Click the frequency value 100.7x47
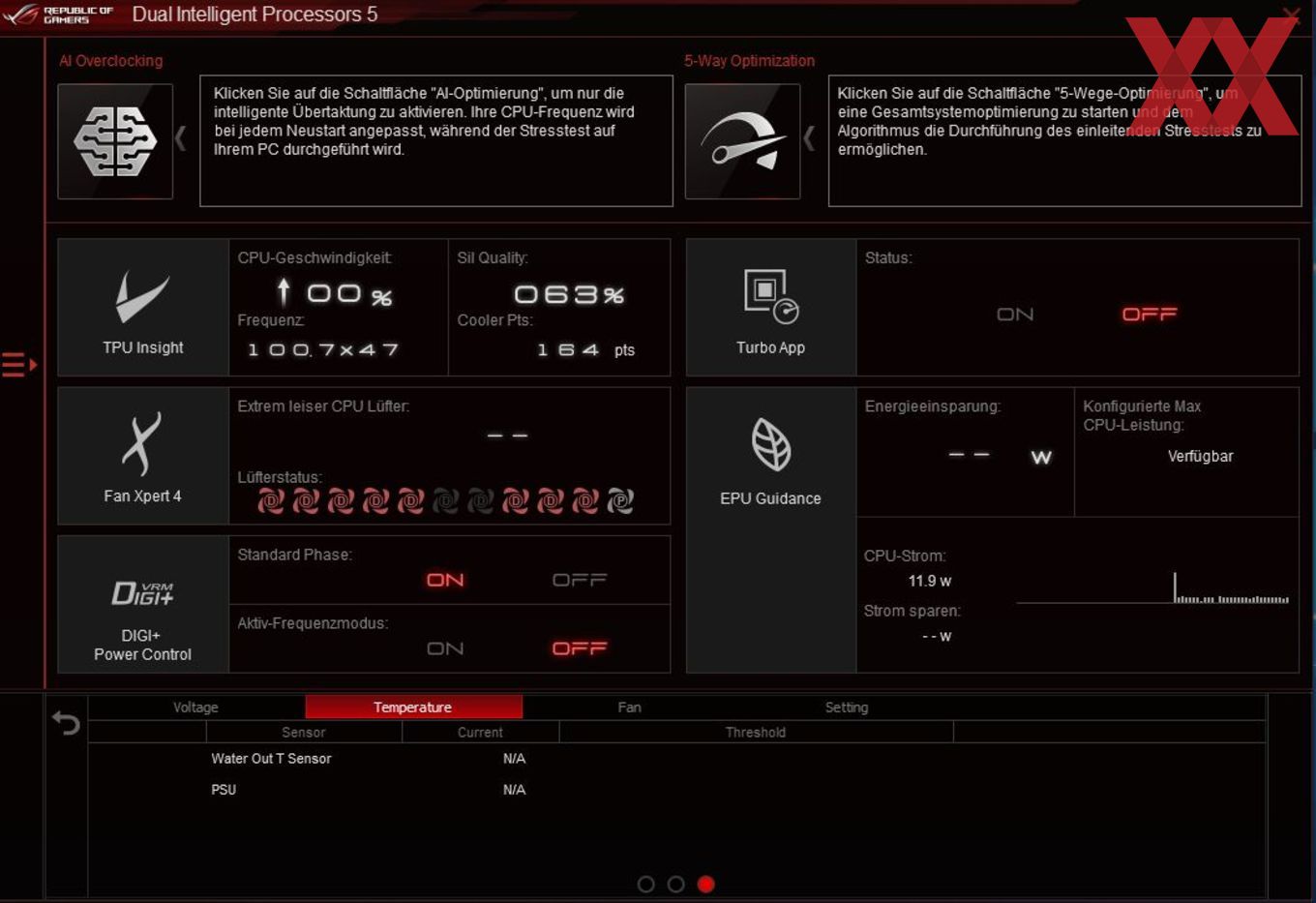The height and width of the screenshot is (903, 1316). (x=323, y=349)
